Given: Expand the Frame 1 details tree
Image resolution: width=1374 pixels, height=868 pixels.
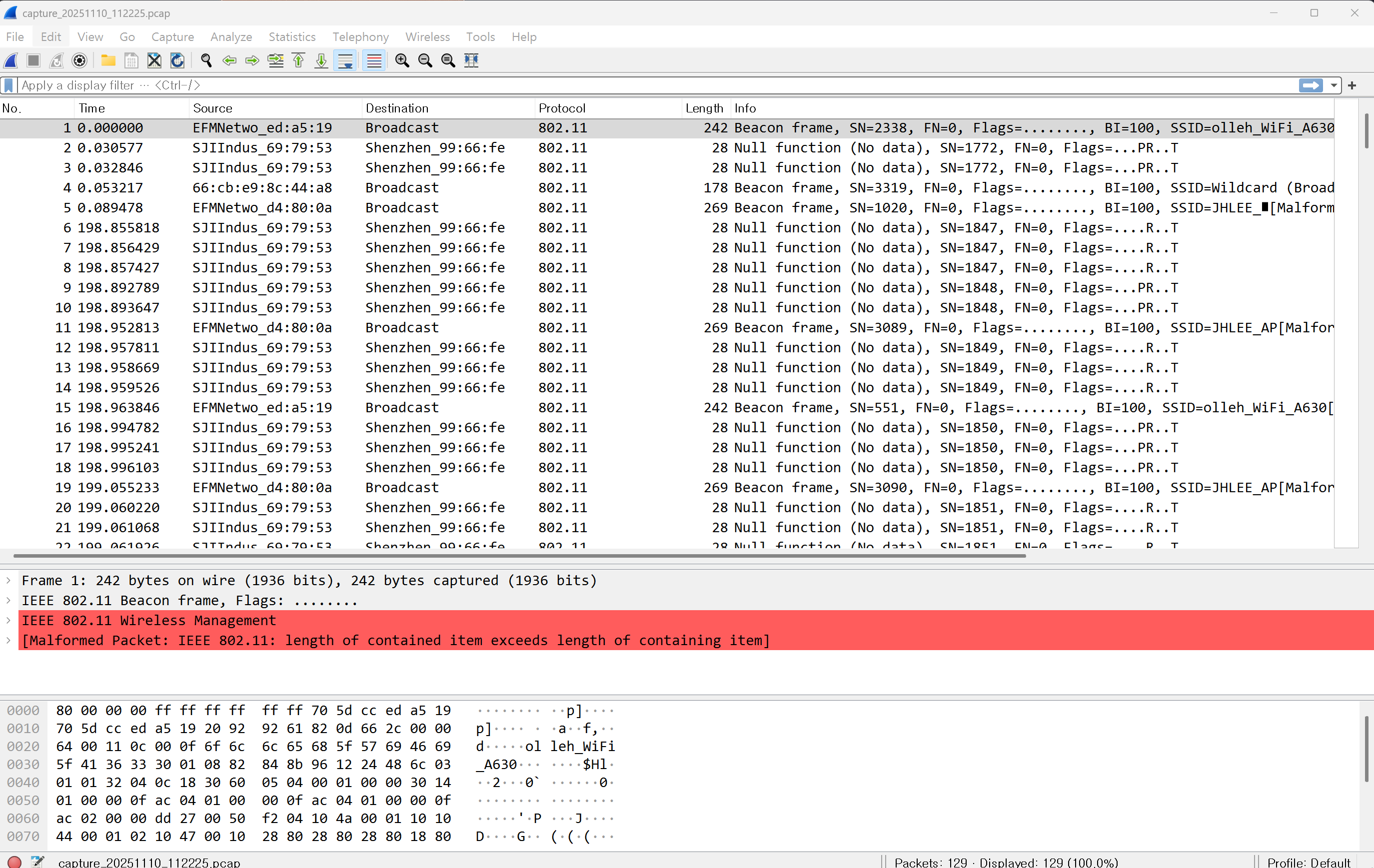Looking at the screenshot, I should point(8,581).
